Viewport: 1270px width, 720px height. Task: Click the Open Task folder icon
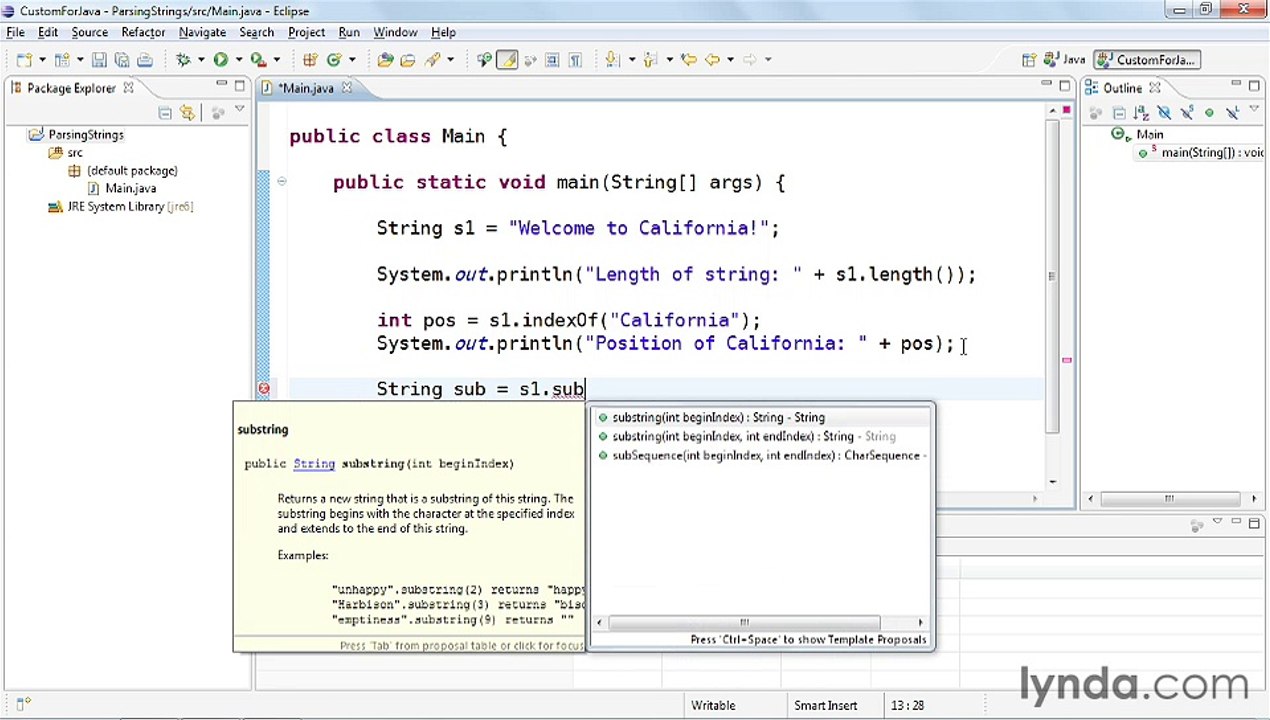pyautogui.click(x=407, y=60)
